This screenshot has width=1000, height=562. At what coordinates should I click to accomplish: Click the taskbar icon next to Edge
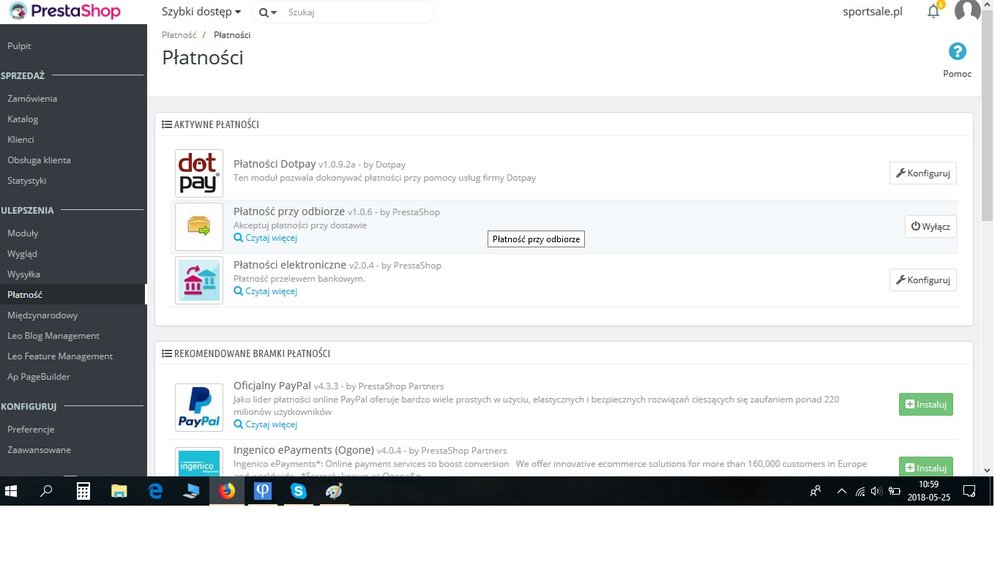191,491
